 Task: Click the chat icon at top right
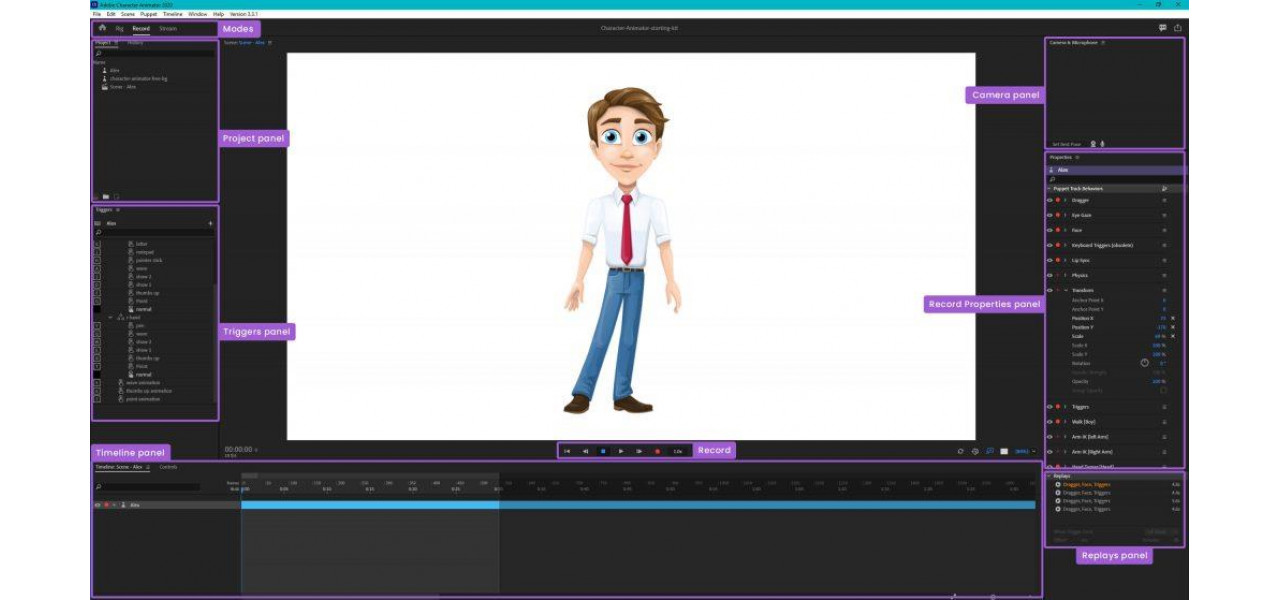tap(1163, 28)
